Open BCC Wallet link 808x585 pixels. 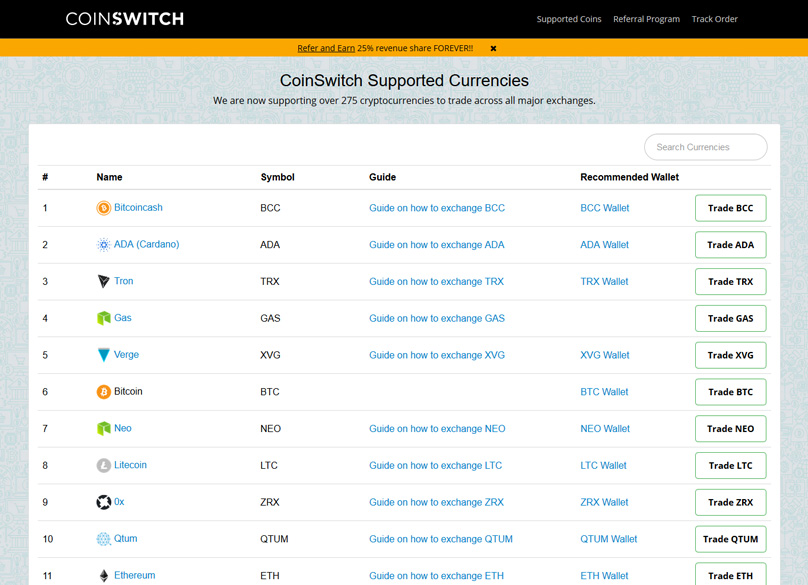point(605,208)
